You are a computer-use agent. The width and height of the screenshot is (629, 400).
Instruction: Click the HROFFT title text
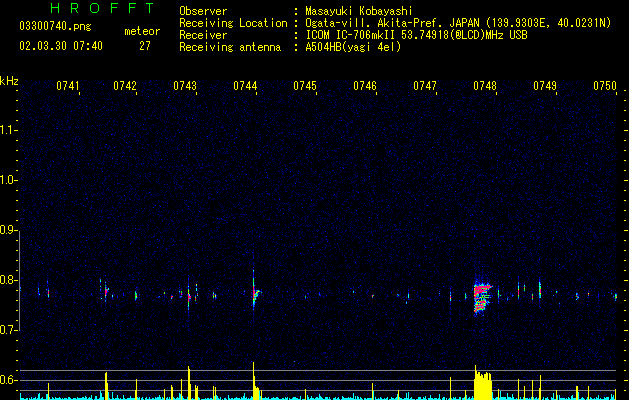[103, 8]
